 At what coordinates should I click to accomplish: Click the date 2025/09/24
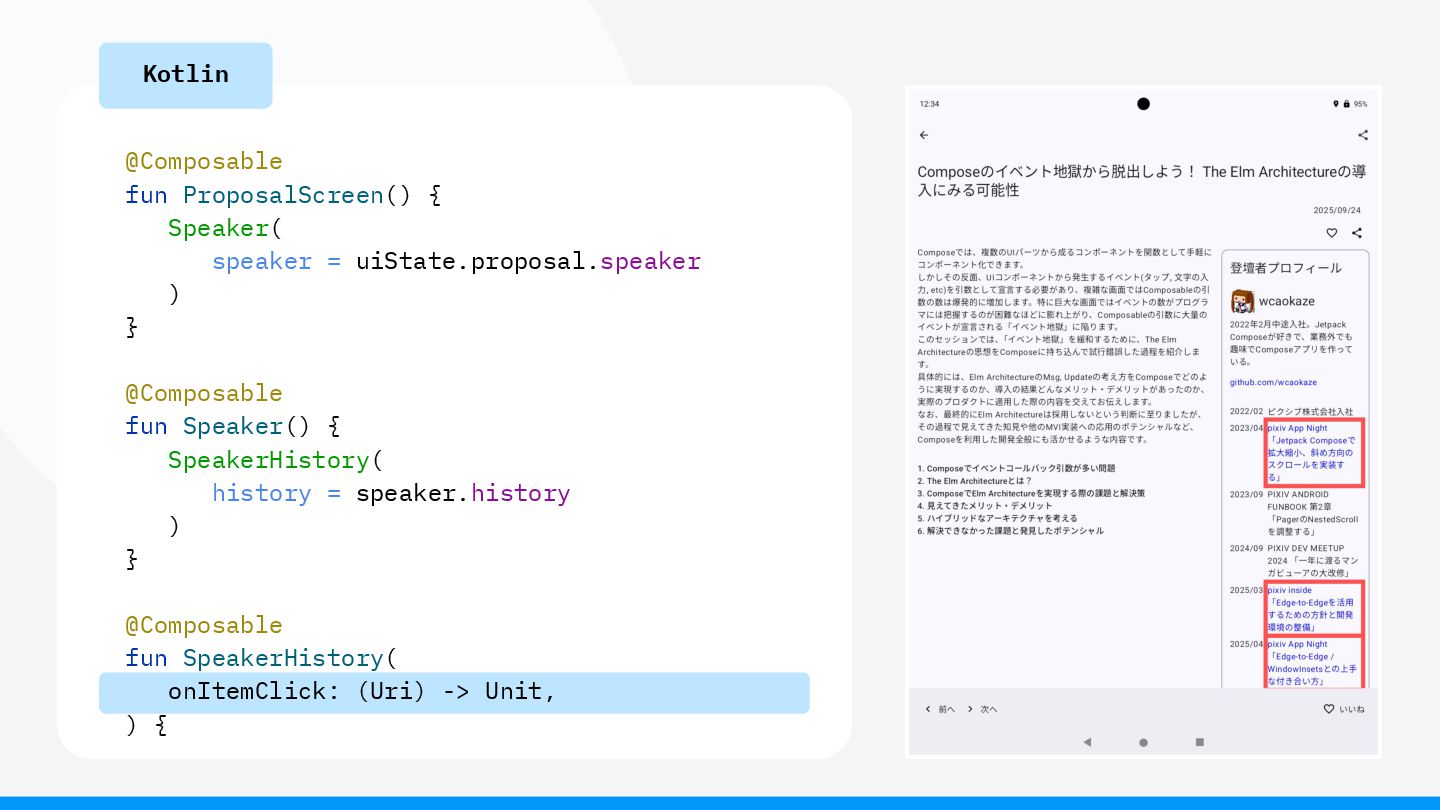[x=1337, y=210]
